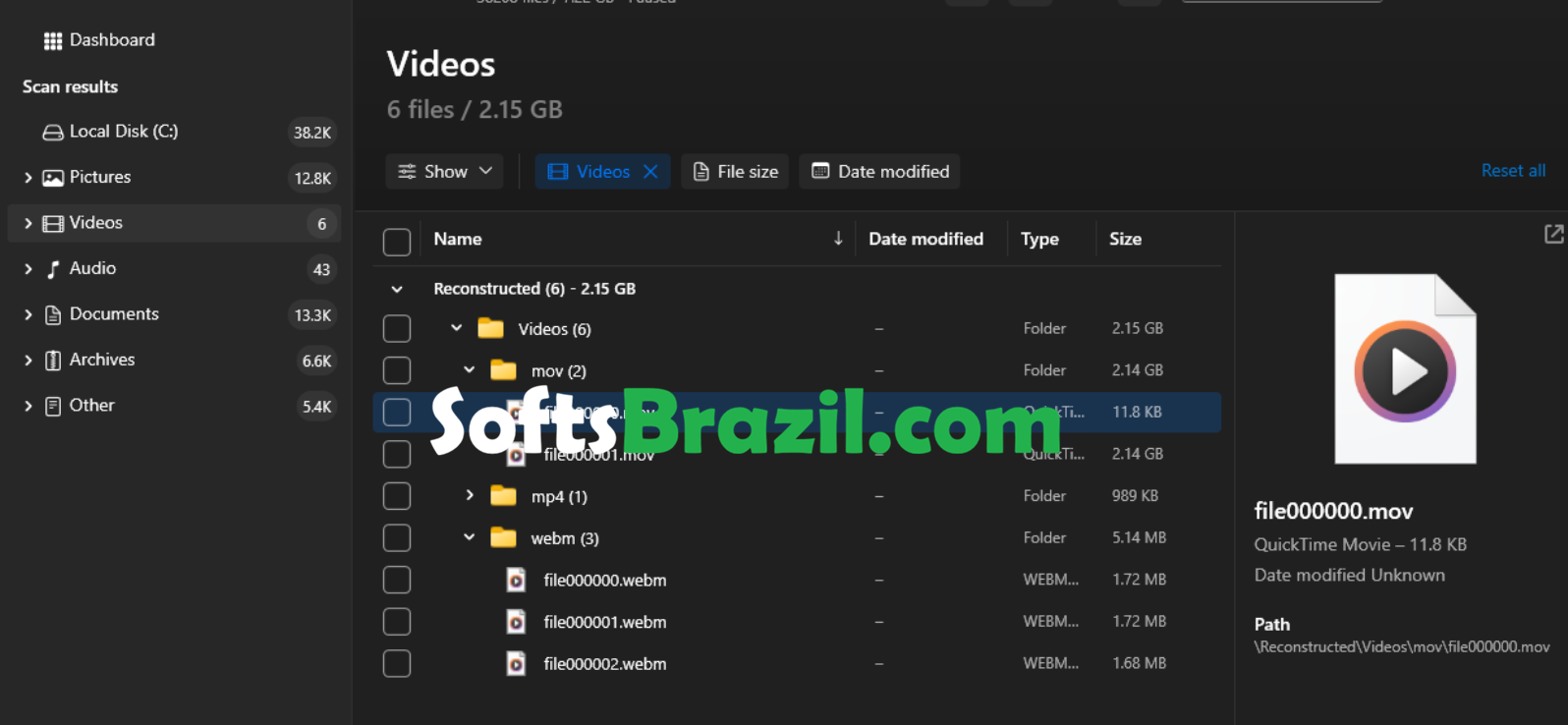Sort by the Size column header
The width and height of the screenshot is (1568, 725).
tap(1125, 239)
